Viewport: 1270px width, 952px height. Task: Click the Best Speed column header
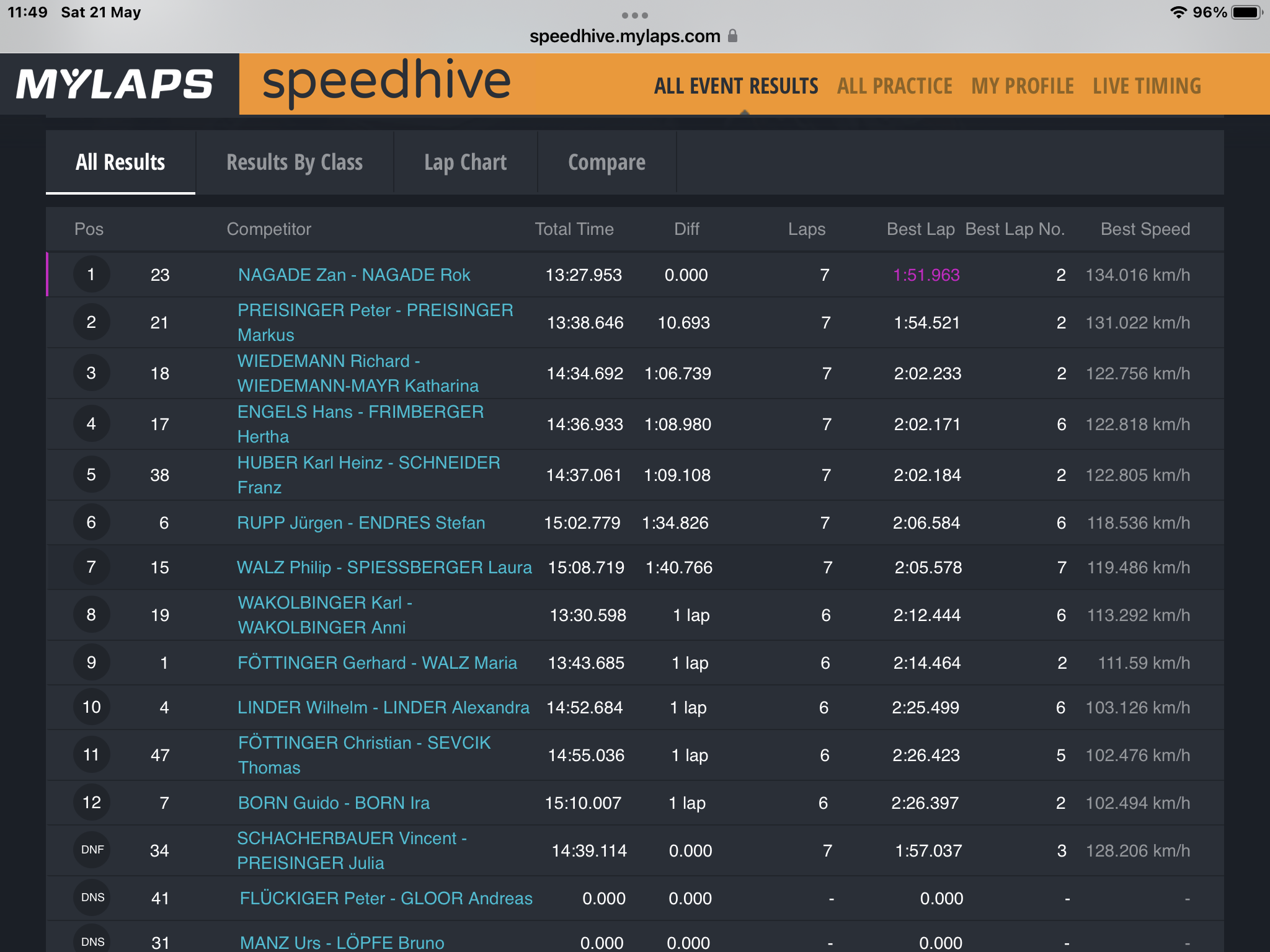(1145, 229)
